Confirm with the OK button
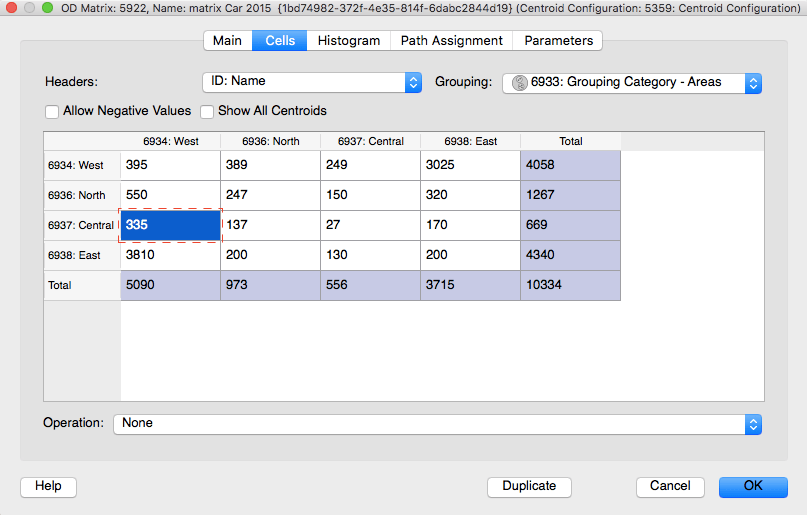 (x=753, y=487)
